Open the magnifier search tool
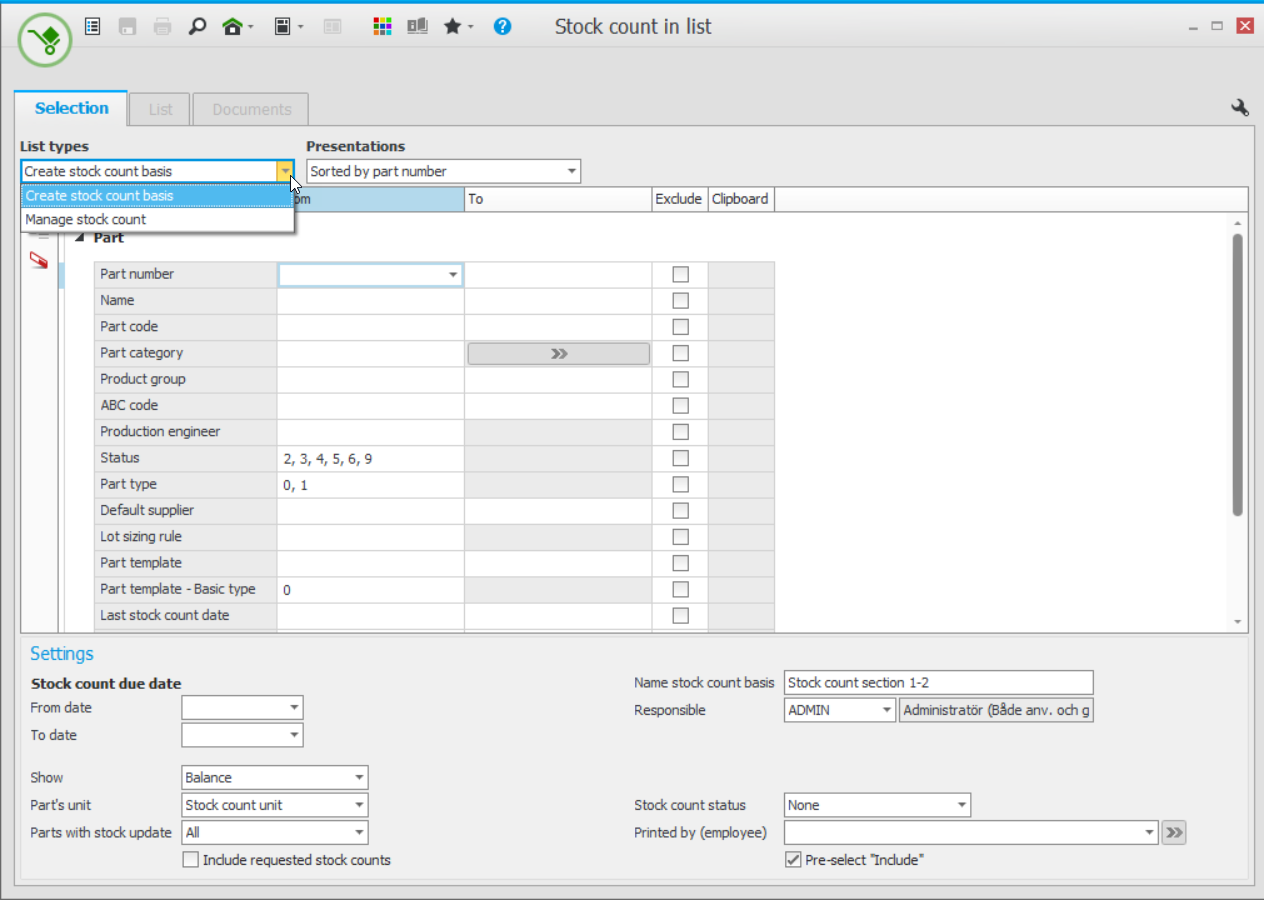1264x900 pixels. pos(197,27)
